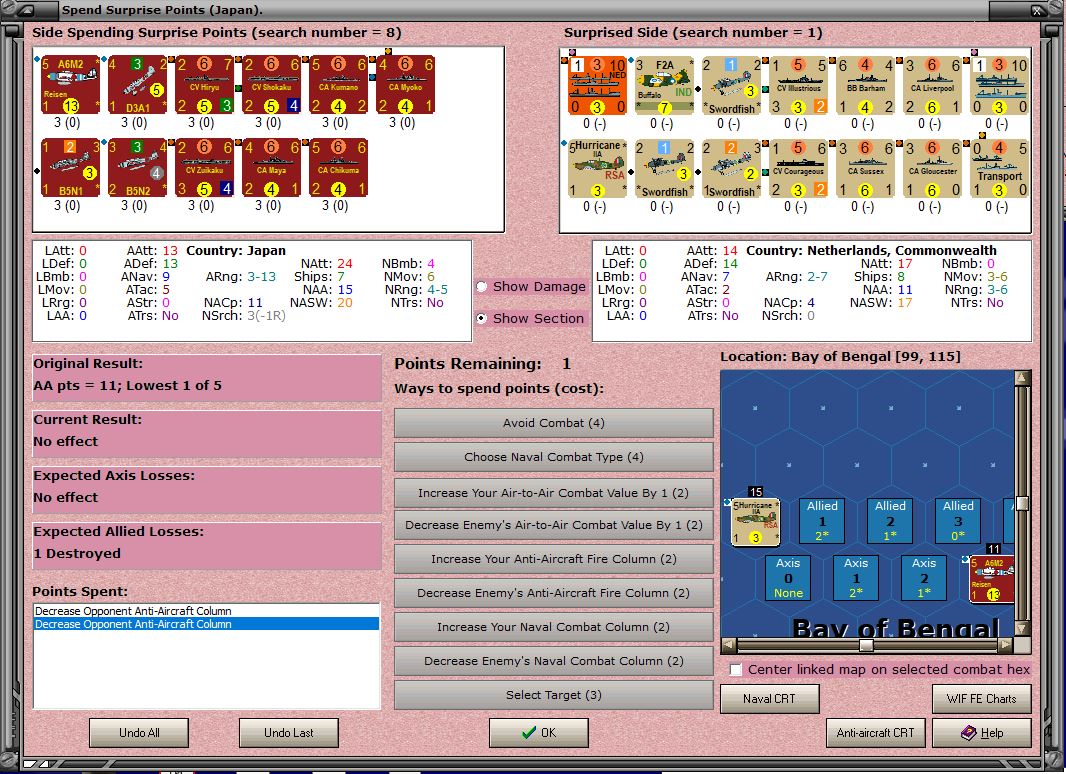Select the A6M2 Reisen counter in Japanese units
The image size is (1066, 774).
click(71, 84)
